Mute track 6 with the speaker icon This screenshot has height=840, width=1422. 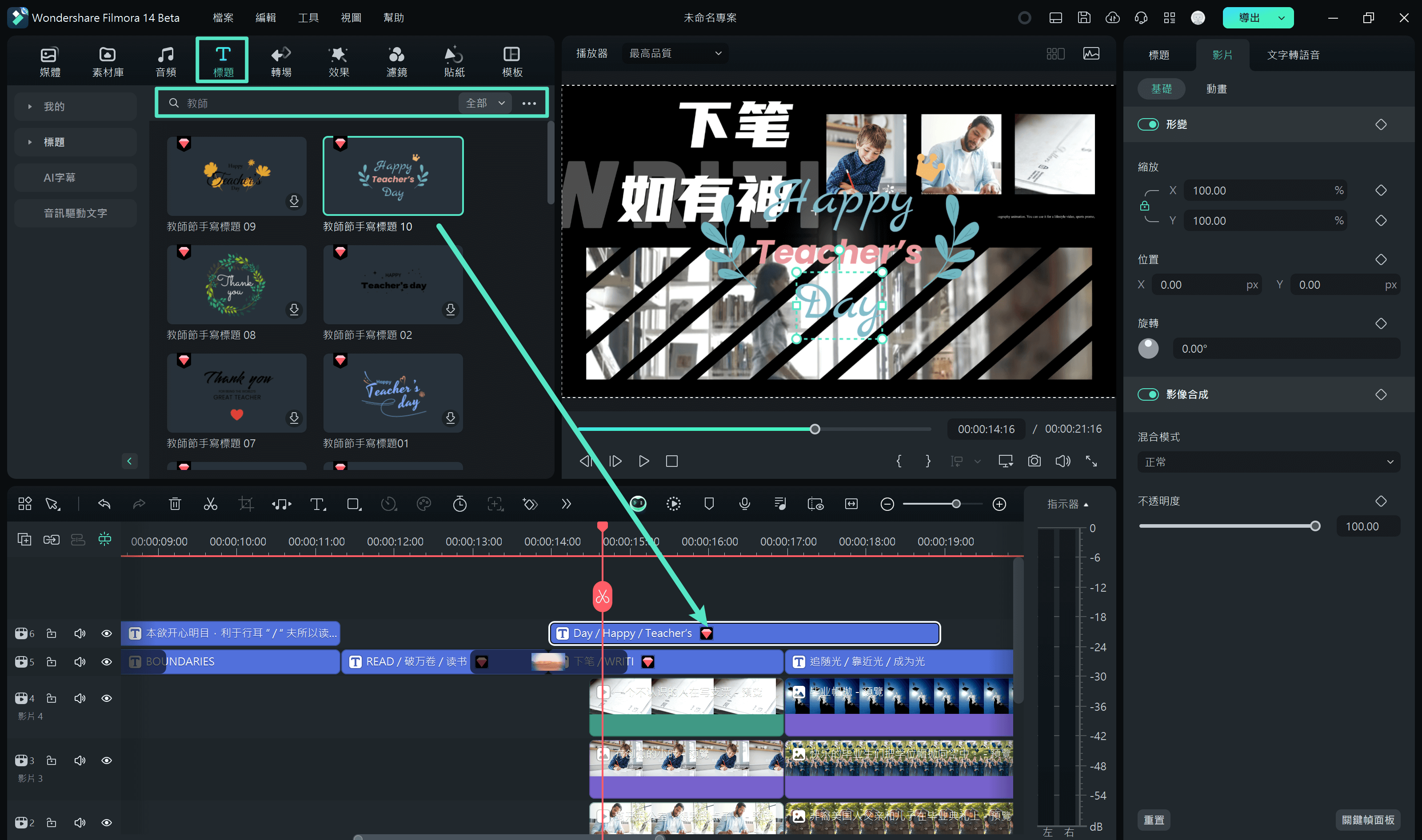point(80,633)
